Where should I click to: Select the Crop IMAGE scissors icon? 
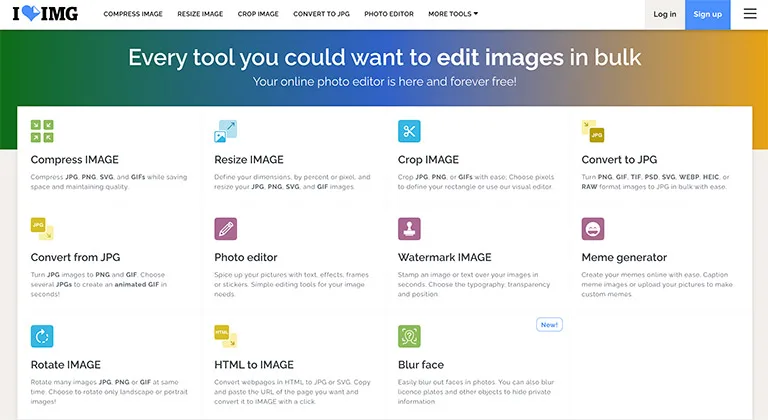(409, 131)
